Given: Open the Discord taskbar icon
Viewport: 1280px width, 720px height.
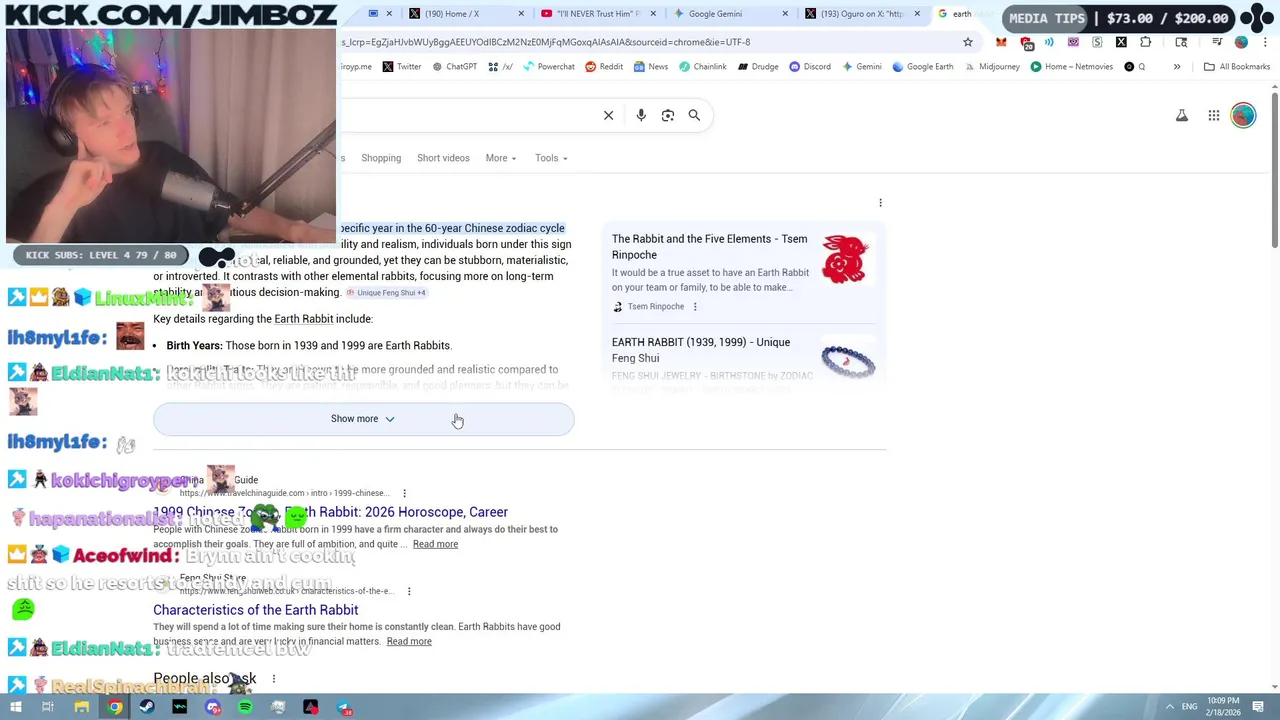Looking at the screenshot, I should tap(213, 707).
